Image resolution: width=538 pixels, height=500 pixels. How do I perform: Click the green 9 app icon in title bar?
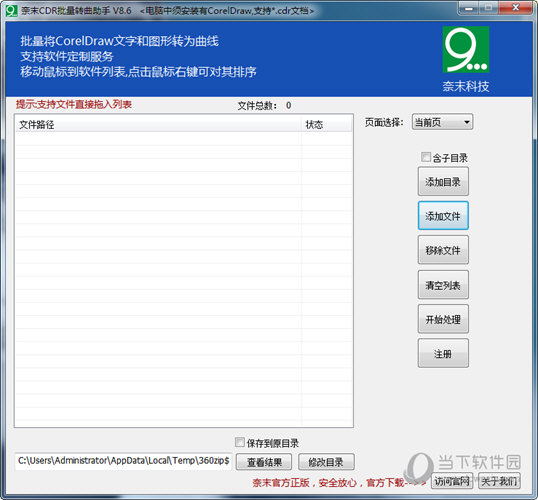(11, 11)
